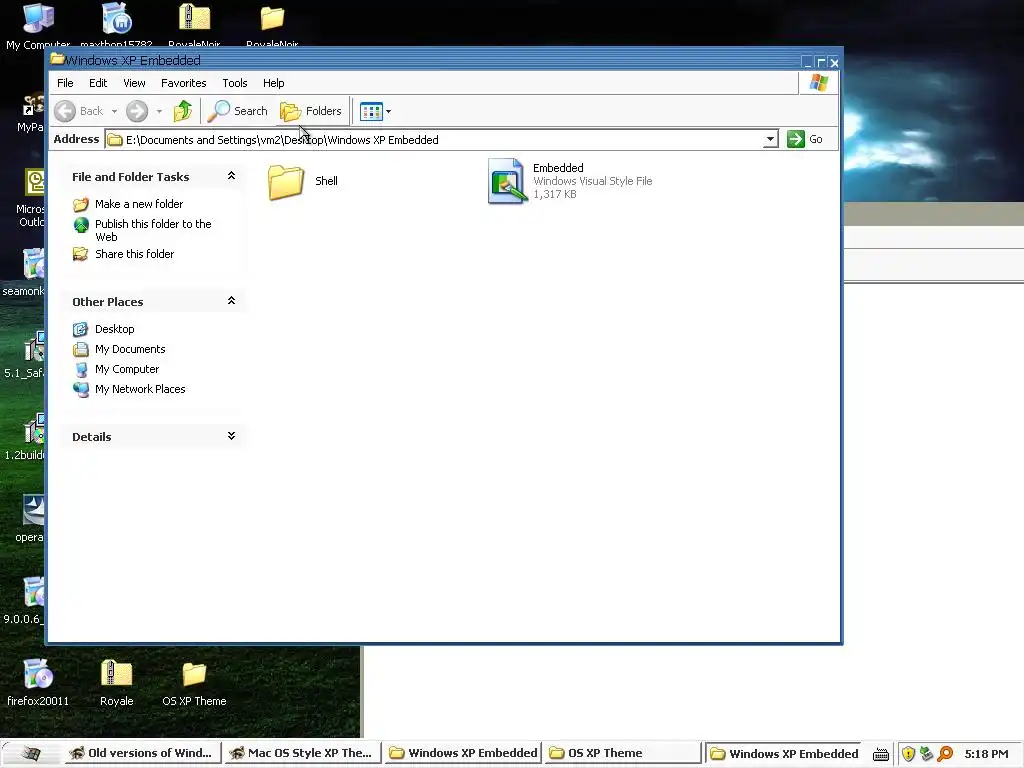This screenshot has height=768, width=1024.
Task: Expand the Address bar dropdown
Action: [771, 139]
